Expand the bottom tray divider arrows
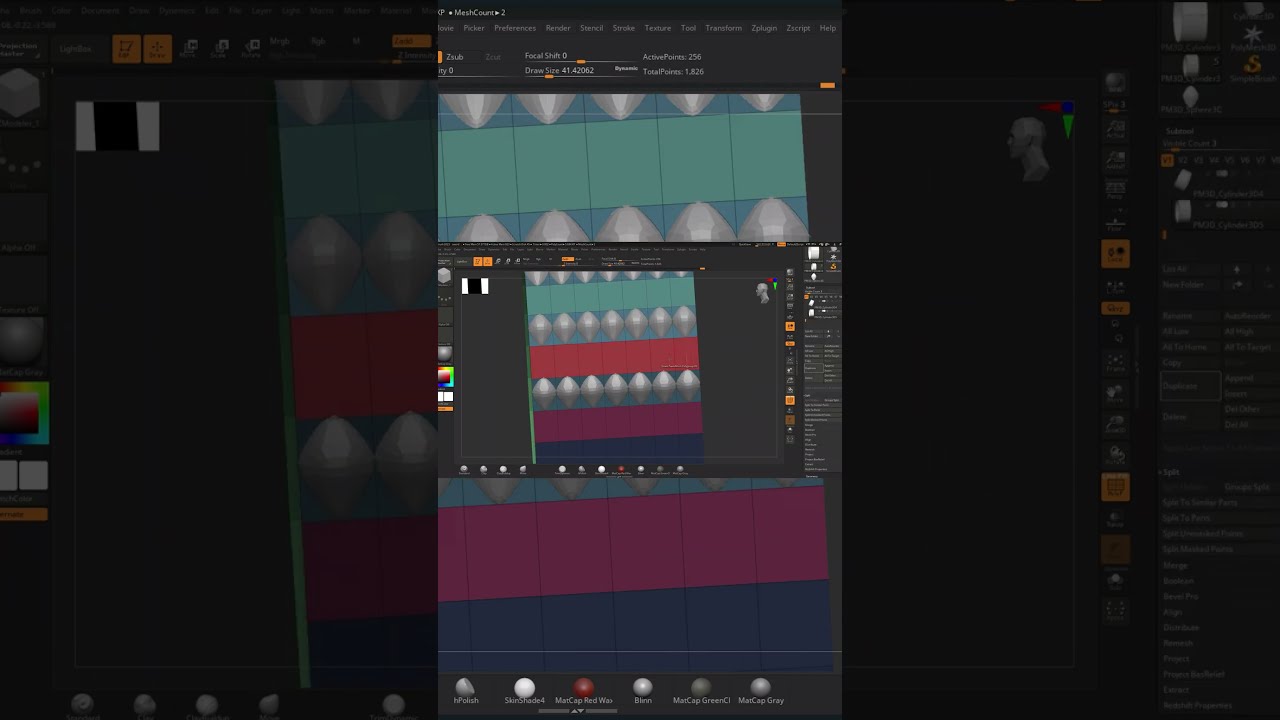This screenshot has width=1280, height=720. pos(577,711)
